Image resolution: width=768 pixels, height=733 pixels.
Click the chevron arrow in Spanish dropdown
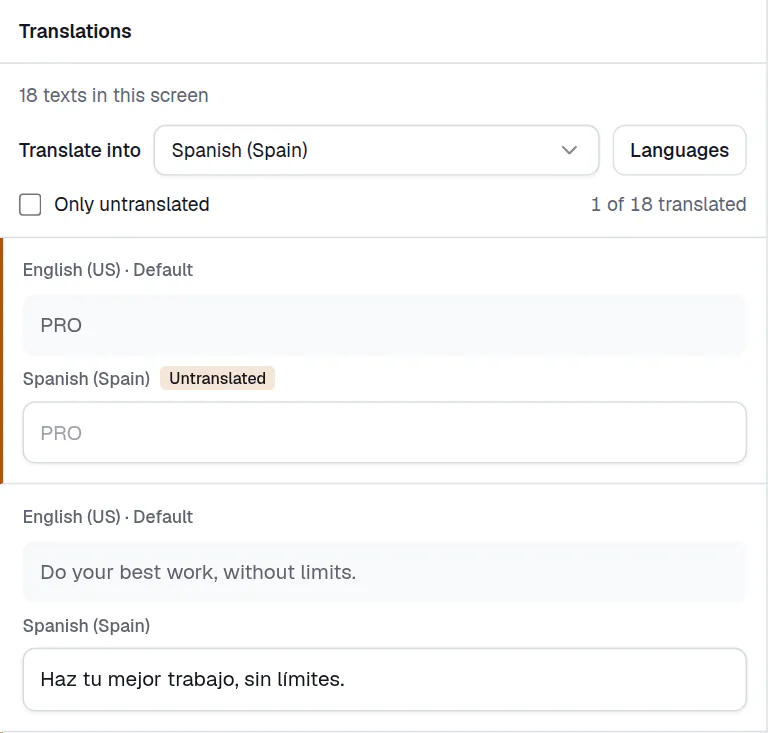(569, 150)
